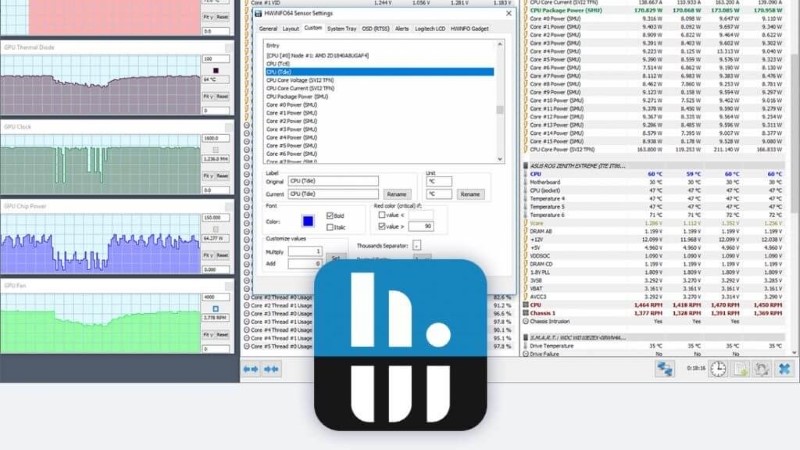800x450 pixels.
Task: Click the entry list scroll-up arrow
Action: 500,44
